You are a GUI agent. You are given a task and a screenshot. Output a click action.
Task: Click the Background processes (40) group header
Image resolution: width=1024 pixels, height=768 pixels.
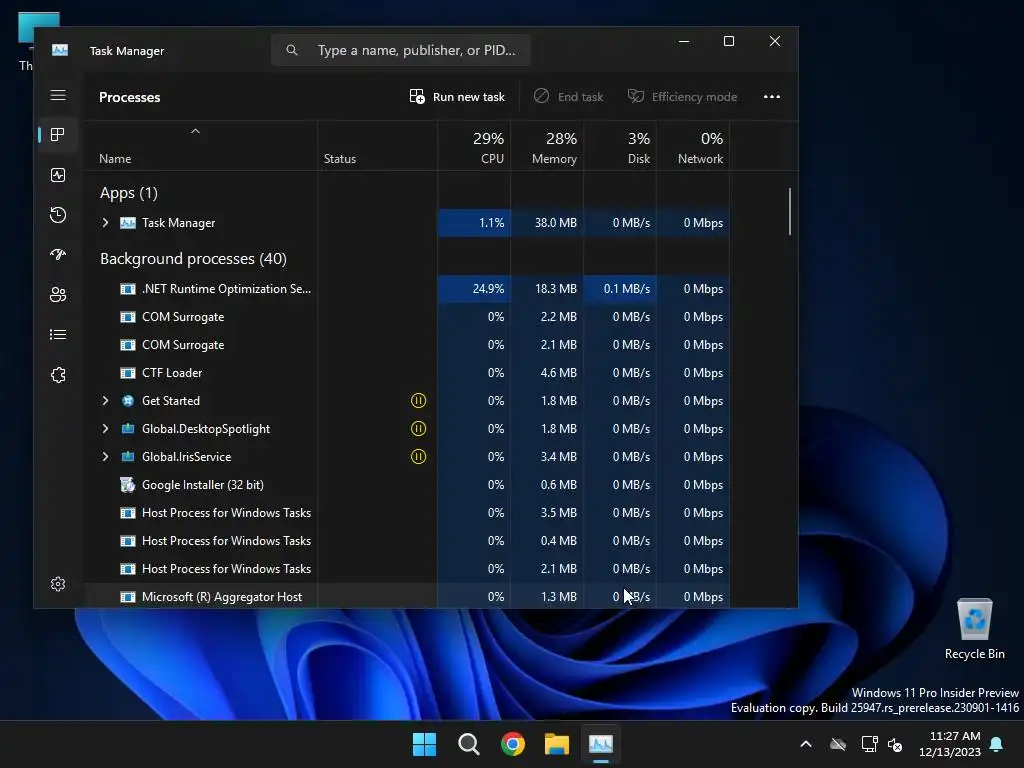[193, 259]
